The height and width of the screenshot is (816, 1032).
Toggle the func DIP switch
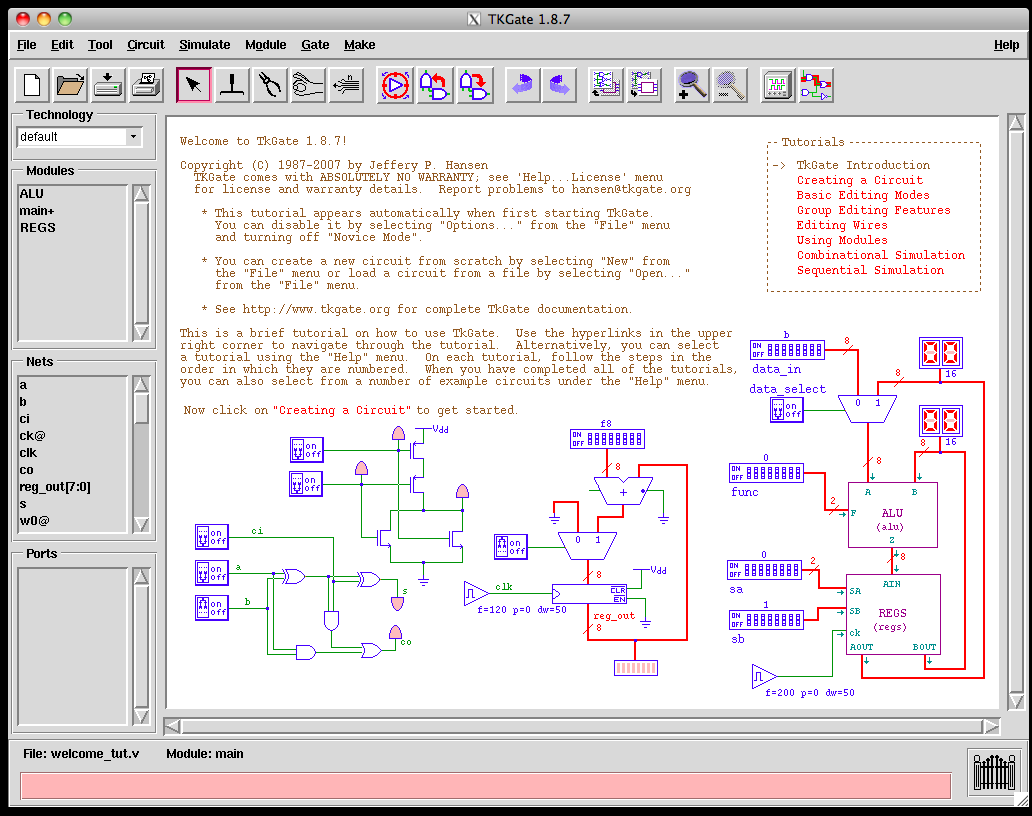[766, 473]
